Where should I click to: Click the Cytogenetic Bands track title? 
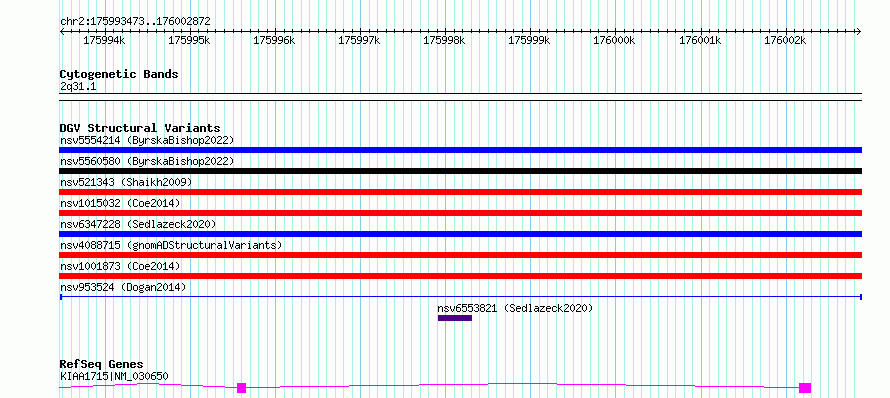click(119, 74)
